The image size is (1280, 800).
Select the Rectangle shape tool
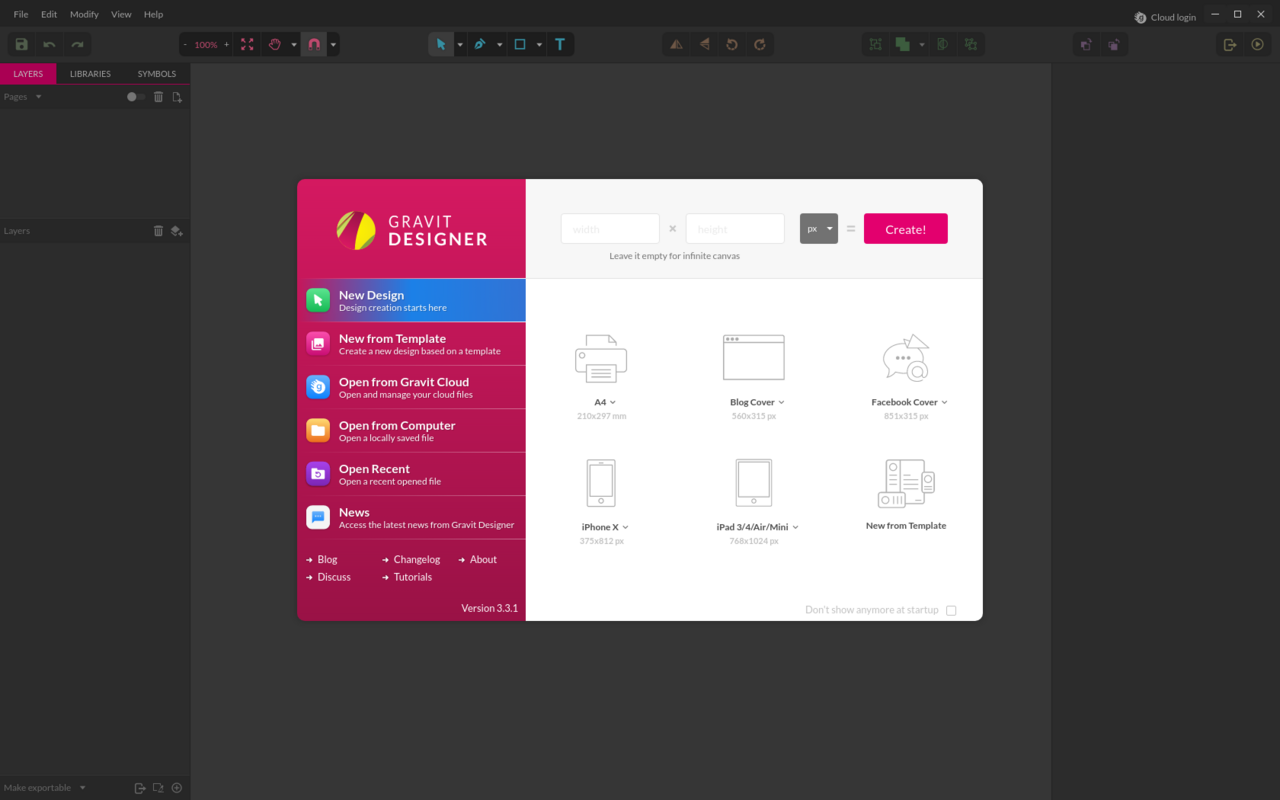tap(520, 45)
